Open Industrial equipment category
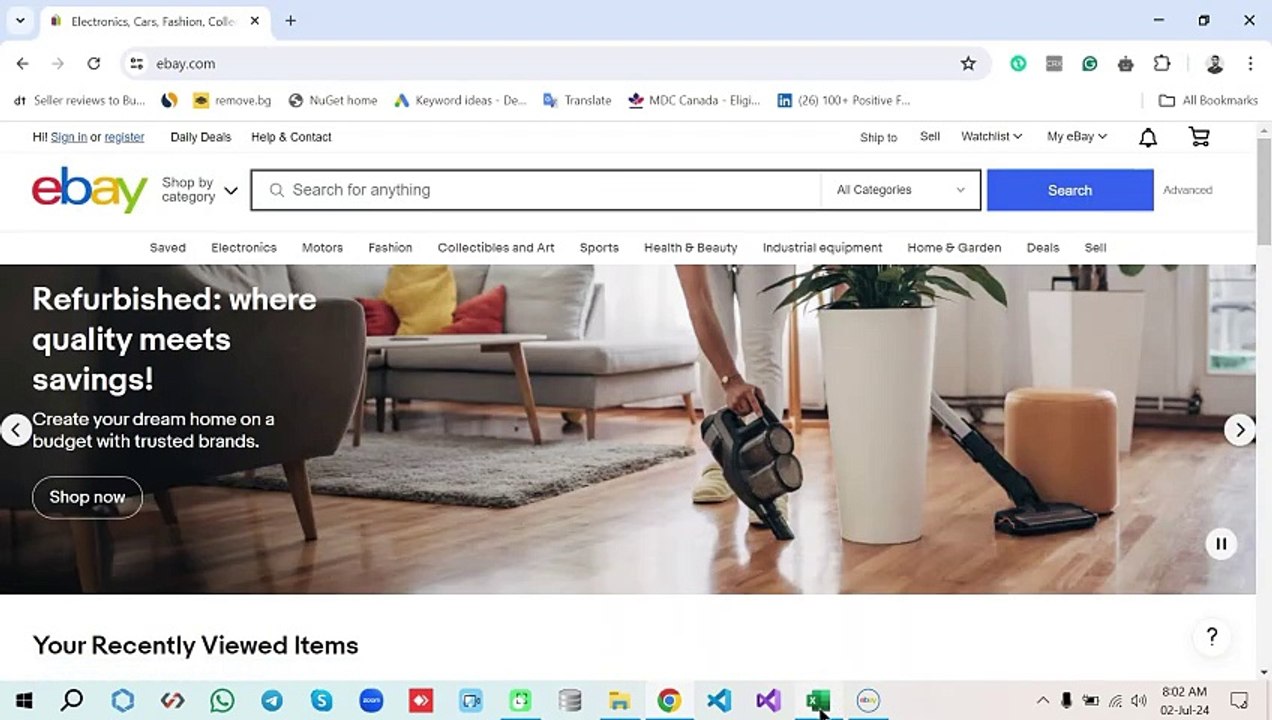This screenshot has height=720, width=1272. click(822, 248)
